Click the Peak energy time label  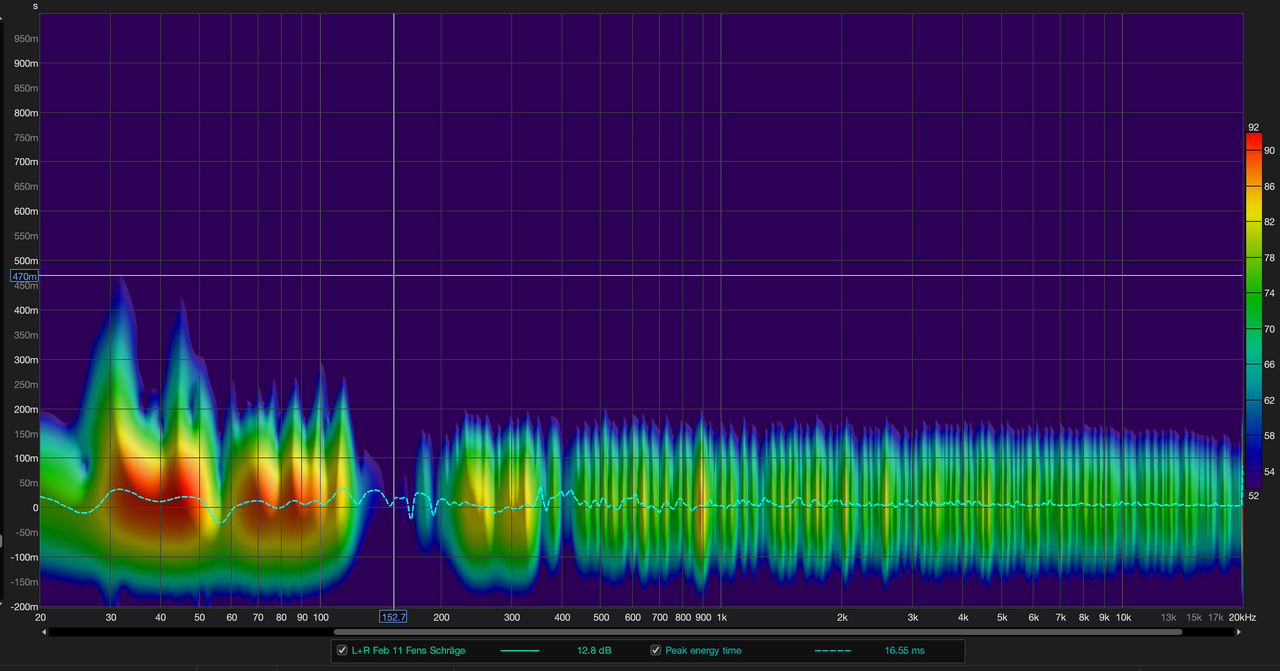[703, 650]
